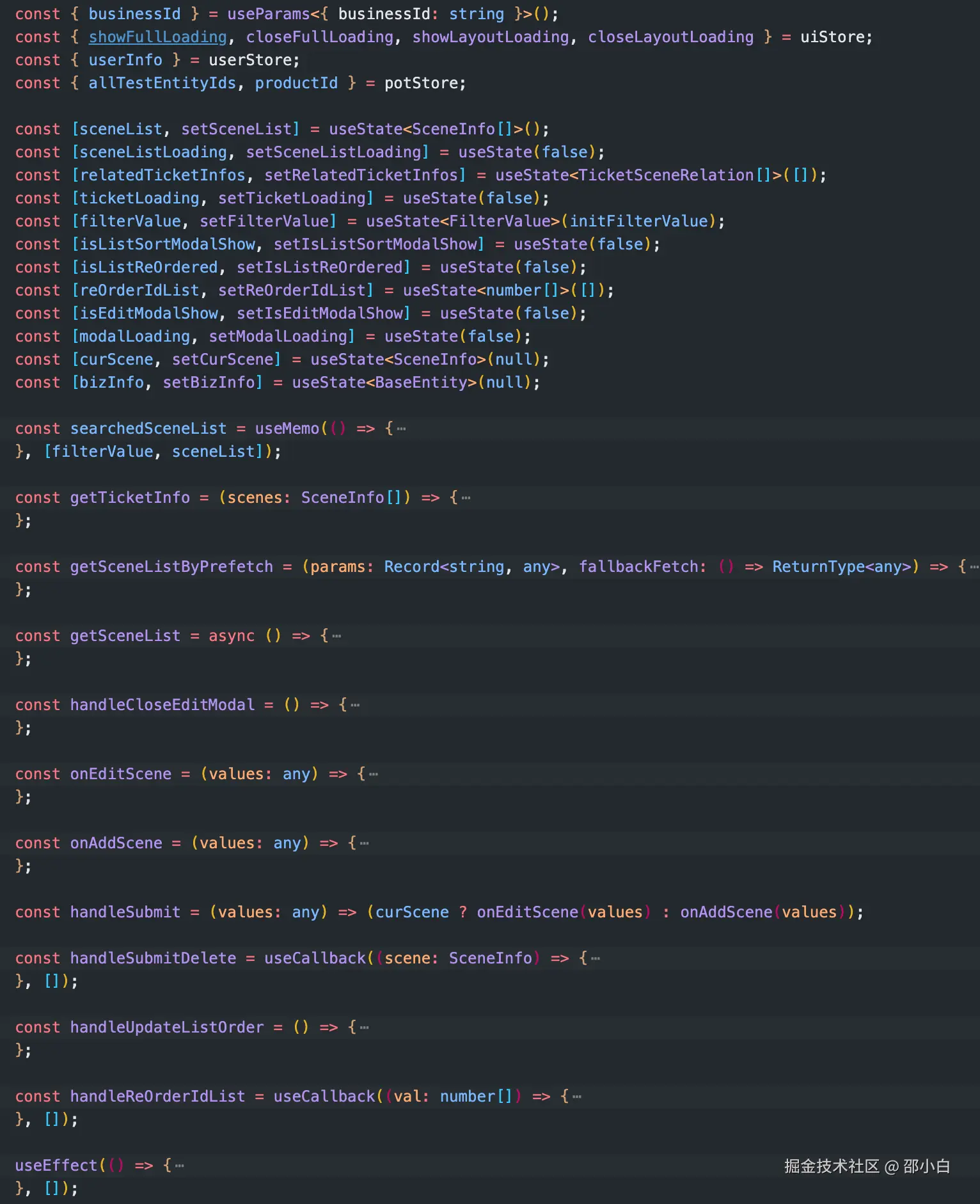Click the userStore reference
The height and width of the screenshot is (1204, 980).
tap(250, 60)
